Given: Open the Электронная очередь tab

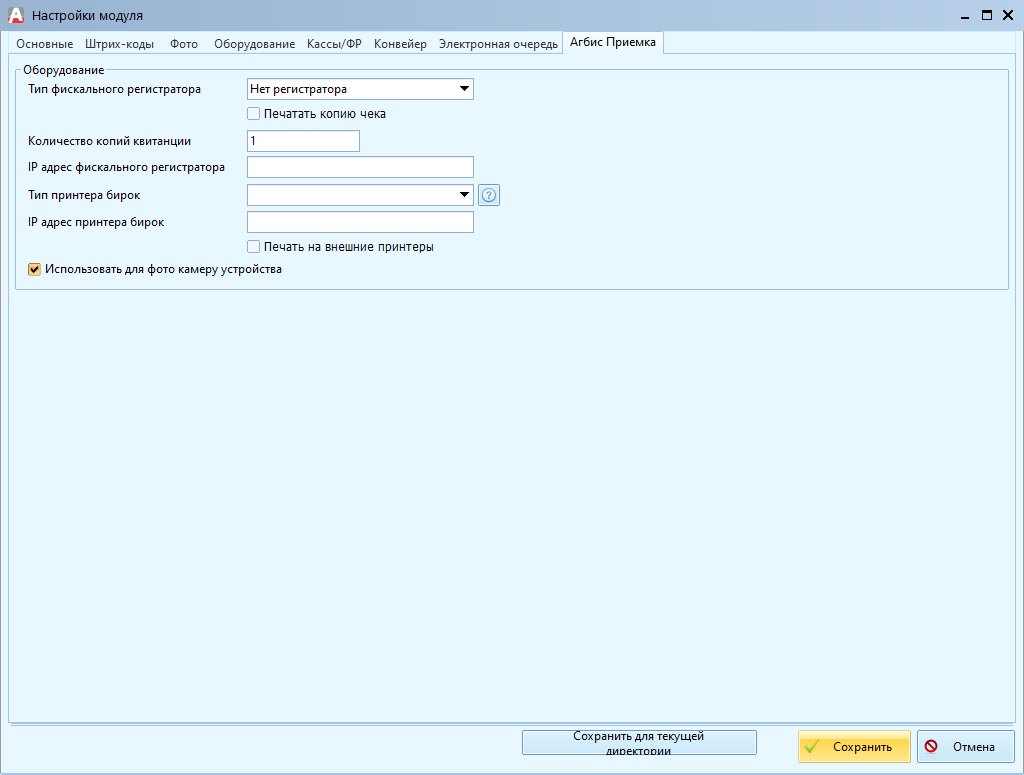Looking at the screenshot, I should [x=498, y=44].
